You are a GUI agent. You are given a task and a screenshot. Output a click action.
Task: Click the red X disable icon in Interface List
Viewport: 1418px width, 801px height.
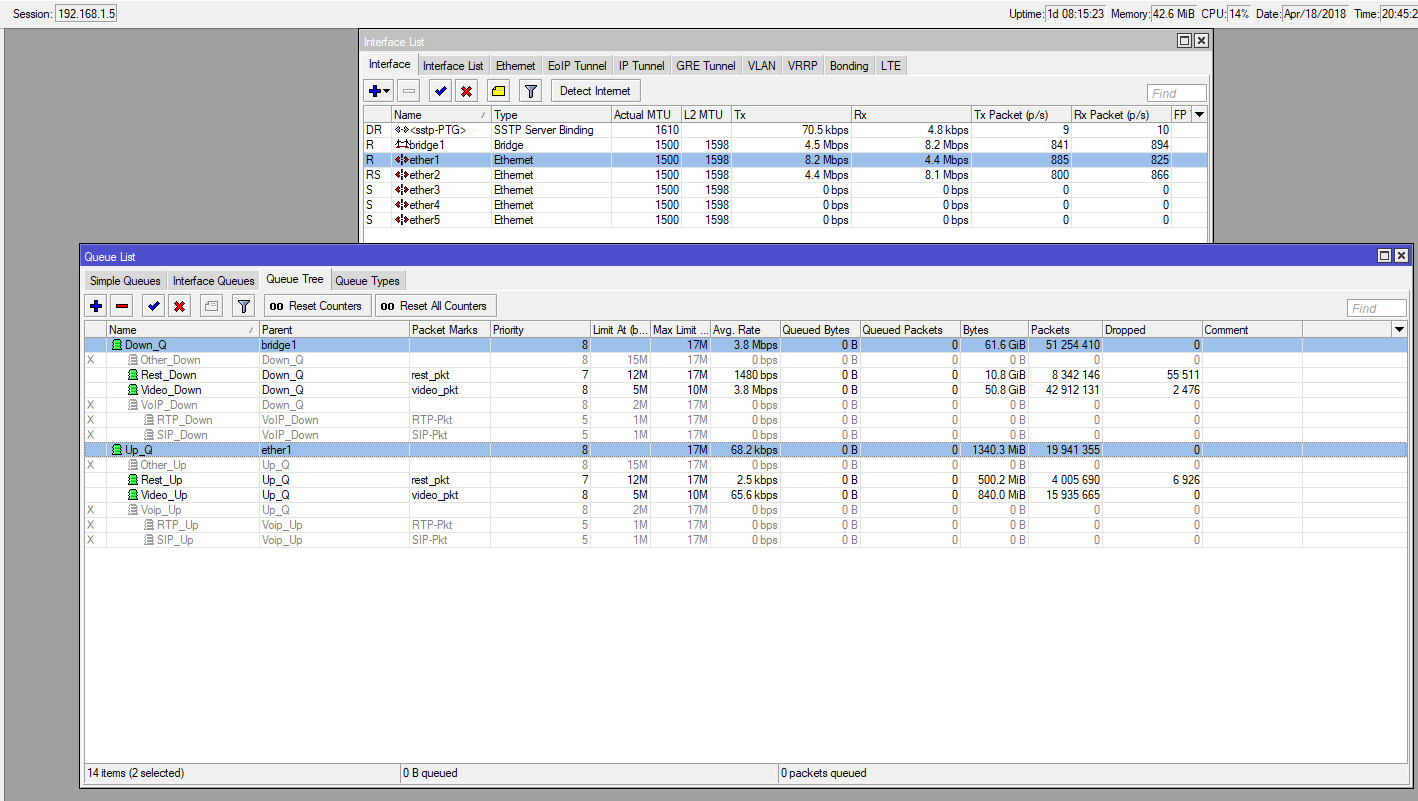pos(466,91)
